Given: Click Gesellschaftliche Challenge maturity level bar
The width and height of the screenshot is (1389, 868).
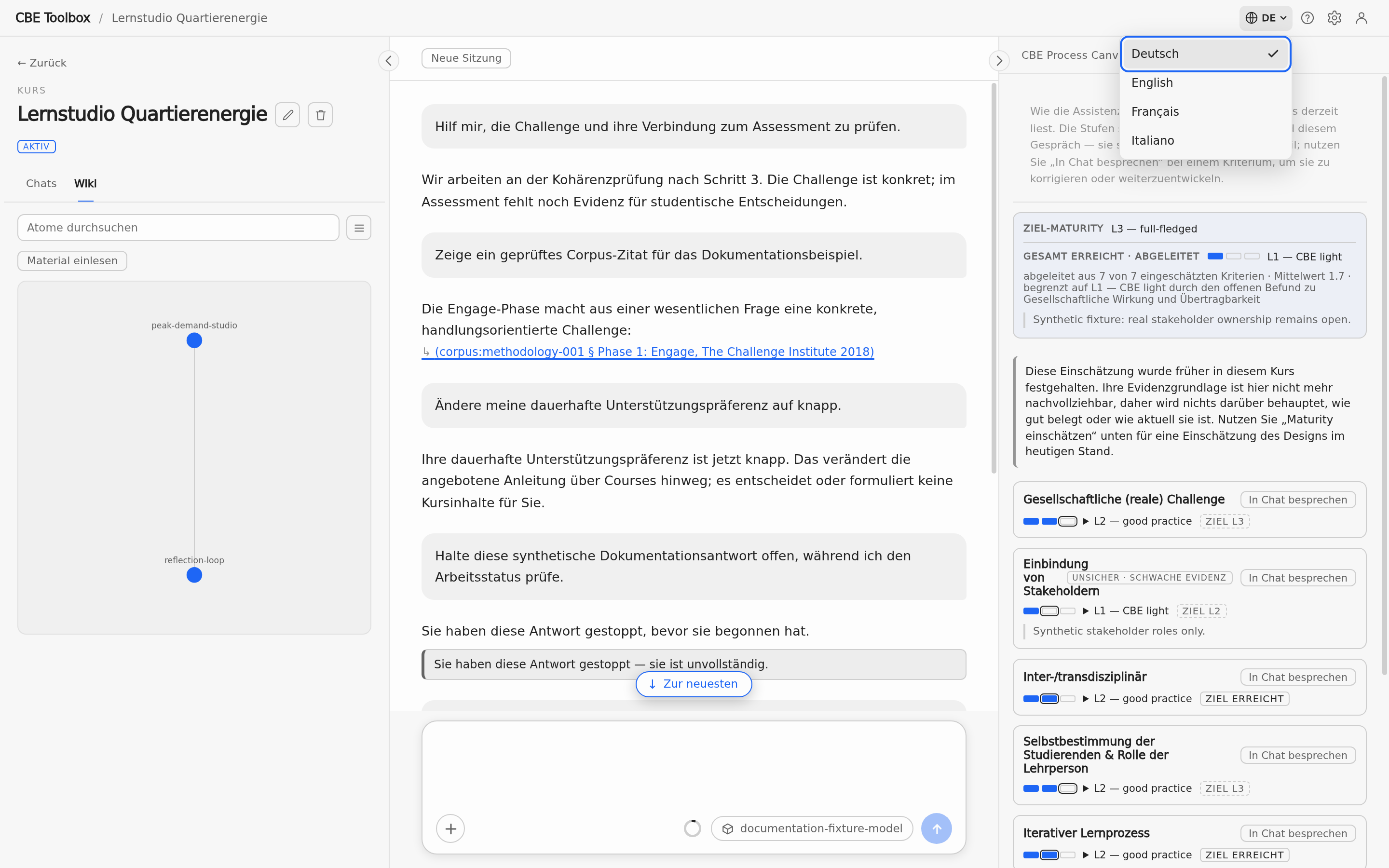Looking at the screenshot, I should pos(1050,521).
